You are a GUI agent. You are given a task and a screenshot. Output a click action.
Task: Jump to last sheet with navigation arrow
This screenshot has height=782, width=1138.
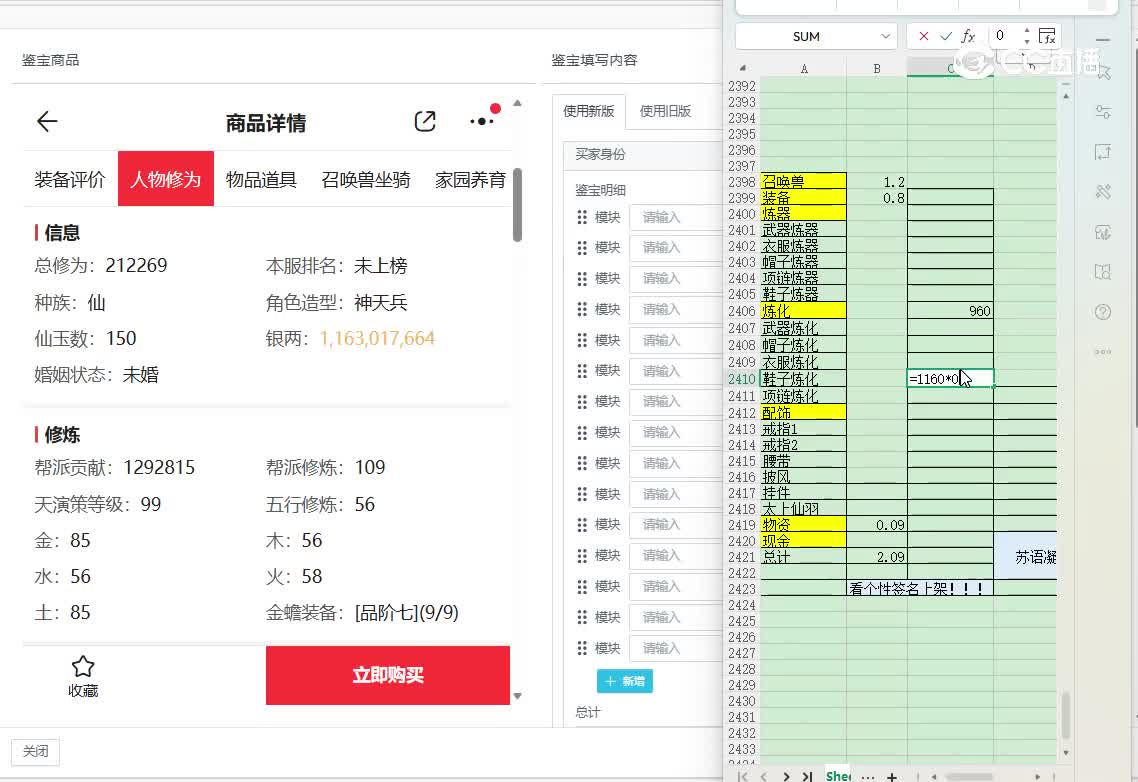click(806, 776)
